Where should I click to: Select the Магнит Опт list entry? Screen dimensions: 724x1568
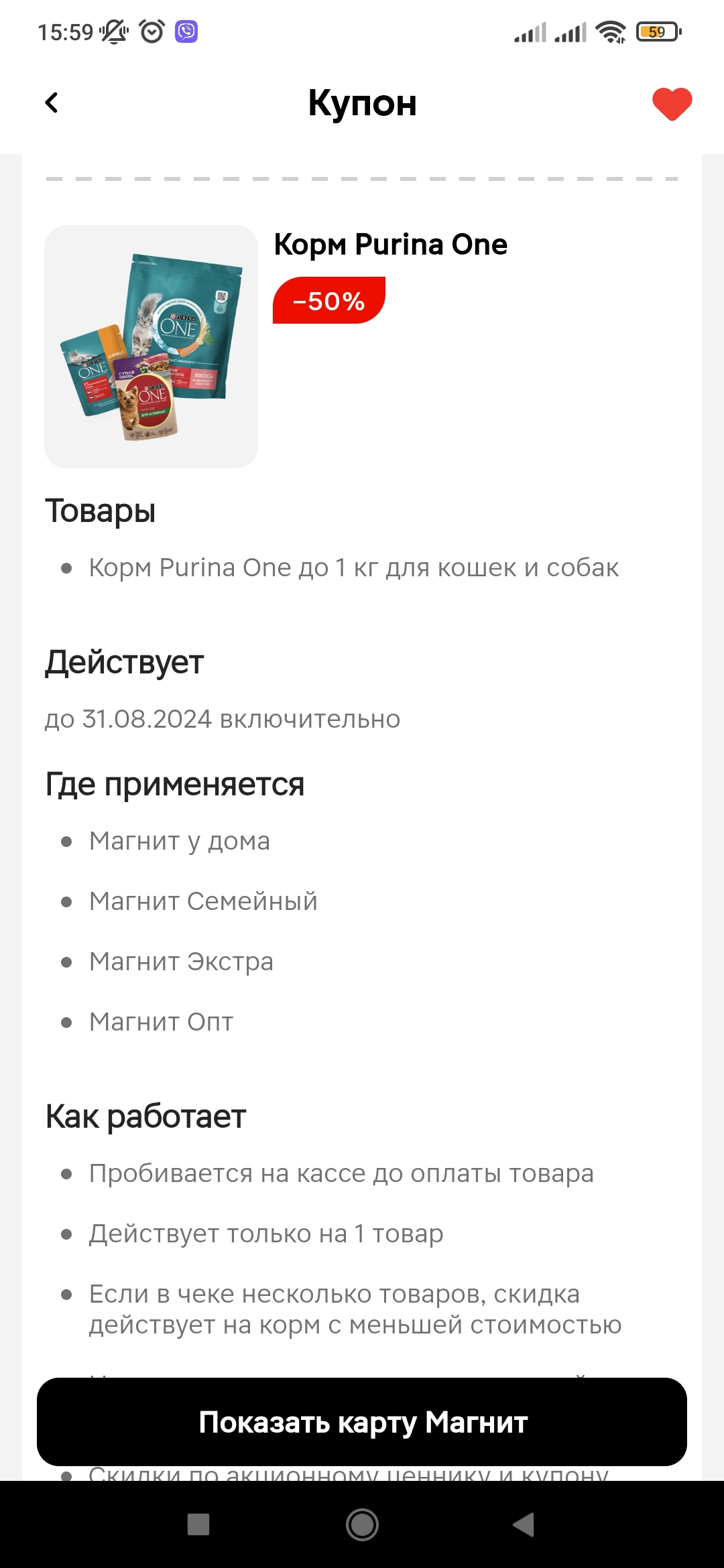[161, 1022]
